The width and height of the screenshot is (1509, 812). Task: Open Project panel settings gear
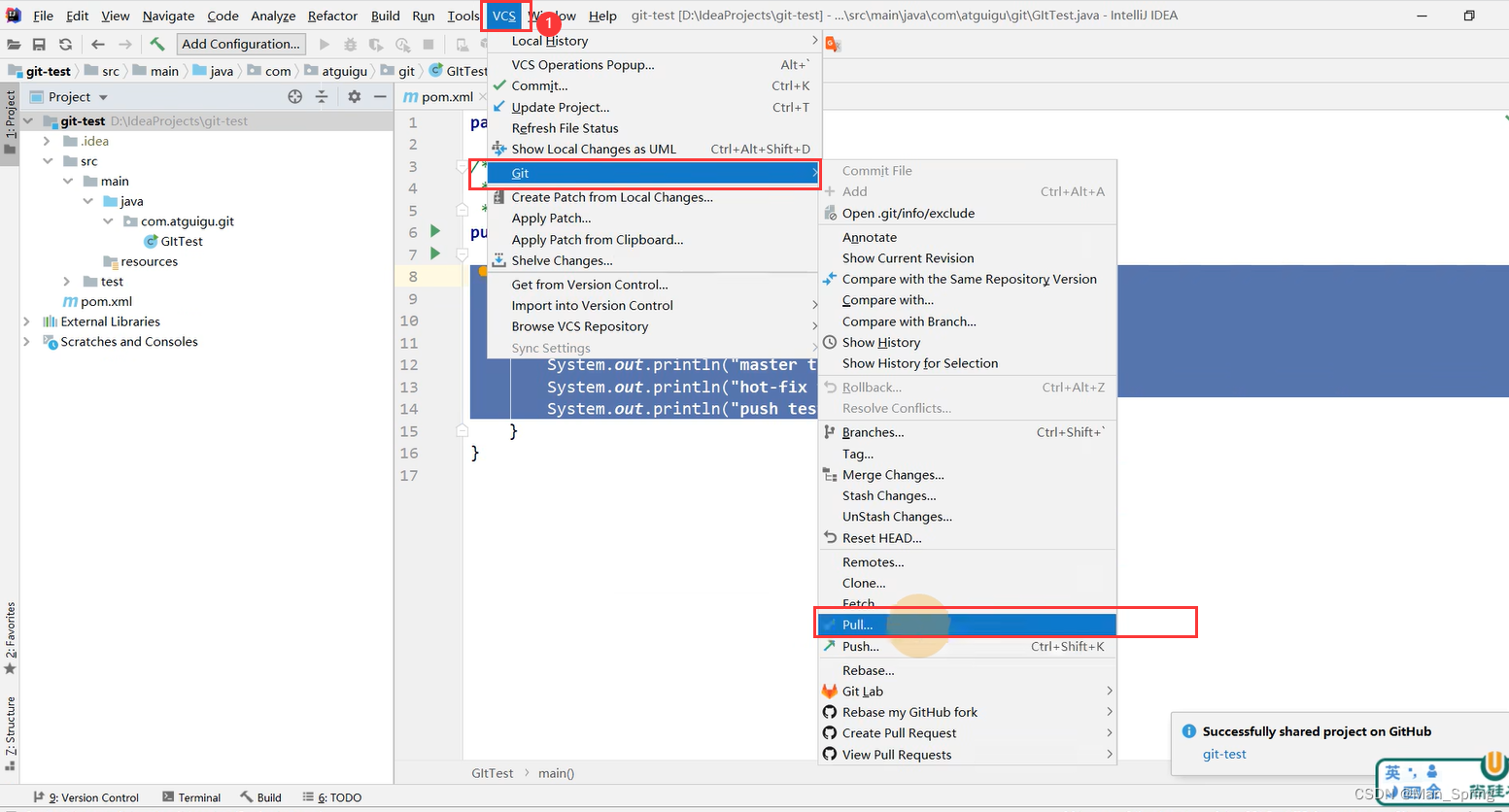(354, 96)
